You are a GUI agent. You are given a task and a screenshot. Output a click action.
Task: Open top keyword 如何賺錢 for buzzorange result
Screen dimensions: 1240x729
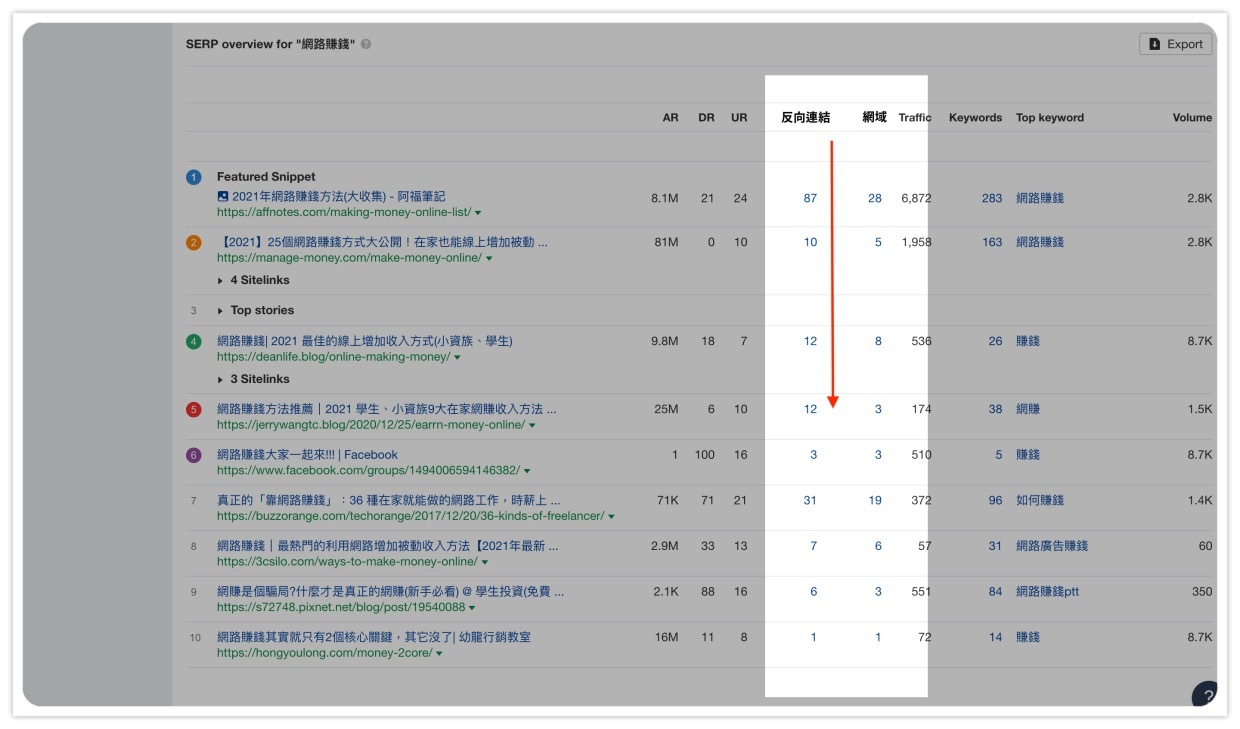pyautogui.click(x=1040, y=500)
